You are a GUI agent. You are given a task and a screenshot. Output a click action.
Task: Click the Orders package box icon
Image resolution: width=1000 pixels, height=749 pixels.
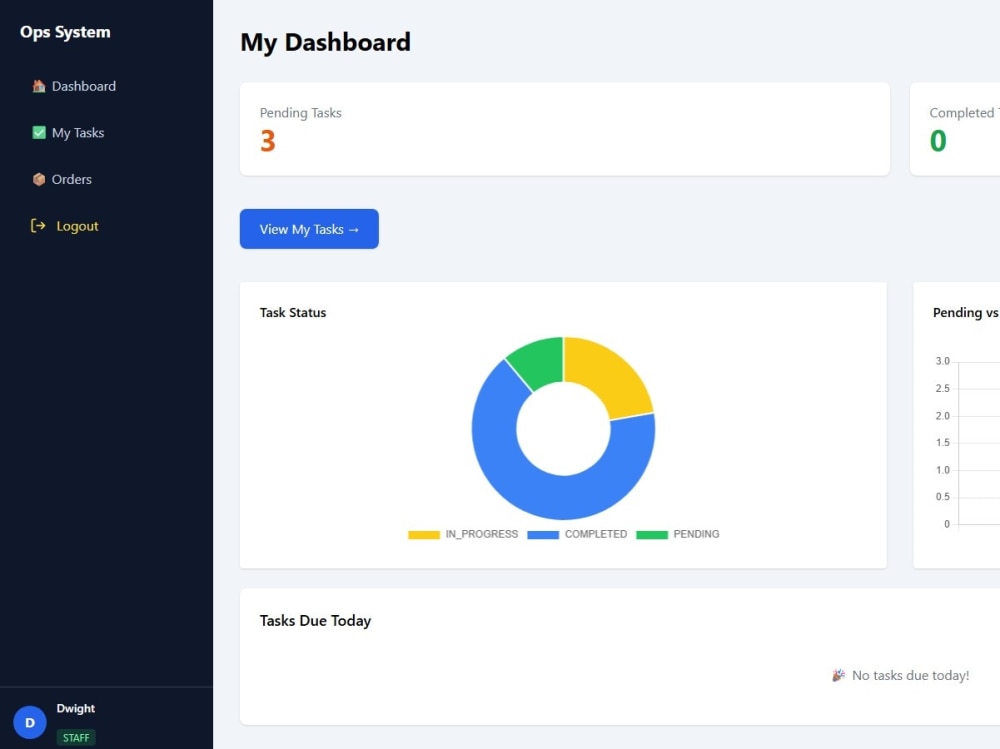pos(39,179)
